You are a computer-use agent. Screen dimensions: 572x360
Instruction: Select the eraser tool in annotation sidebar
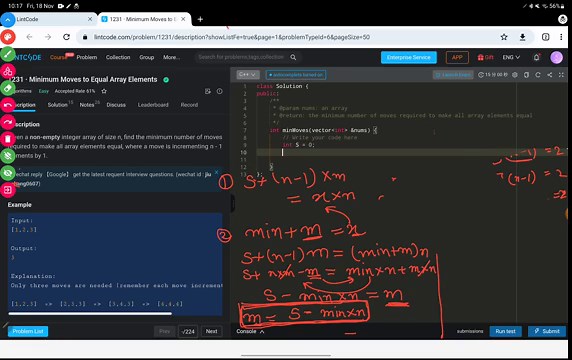tap(8, 88)
